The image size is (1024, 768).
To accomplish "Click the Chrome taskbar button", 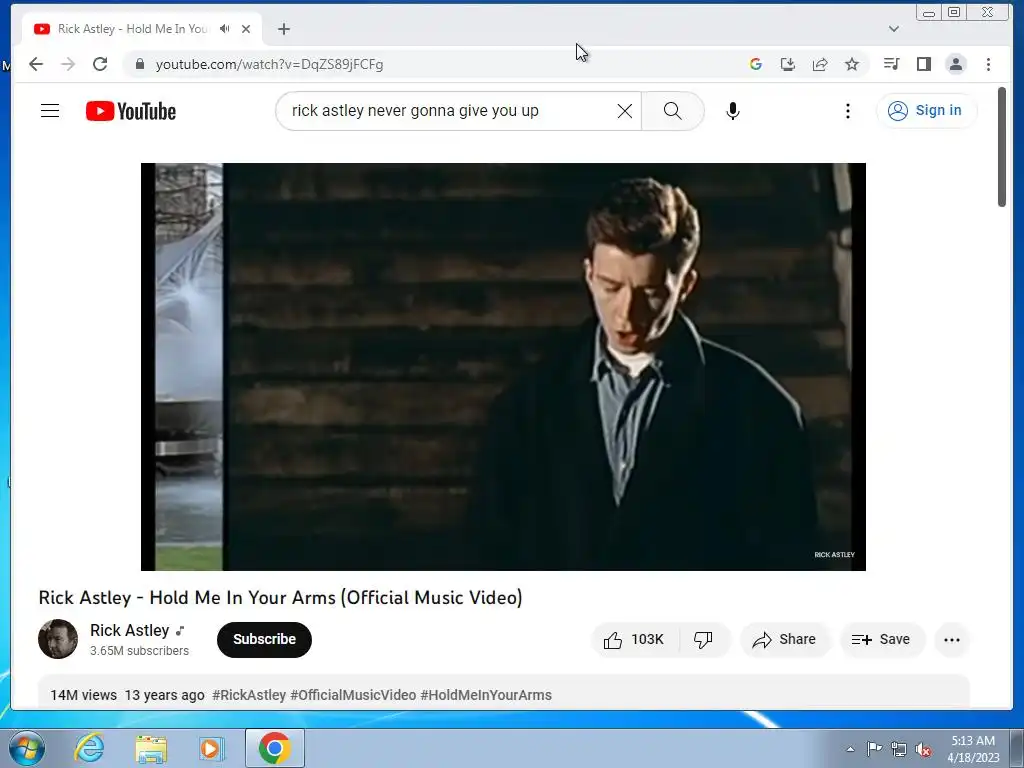I will click(x=275, y=748).
